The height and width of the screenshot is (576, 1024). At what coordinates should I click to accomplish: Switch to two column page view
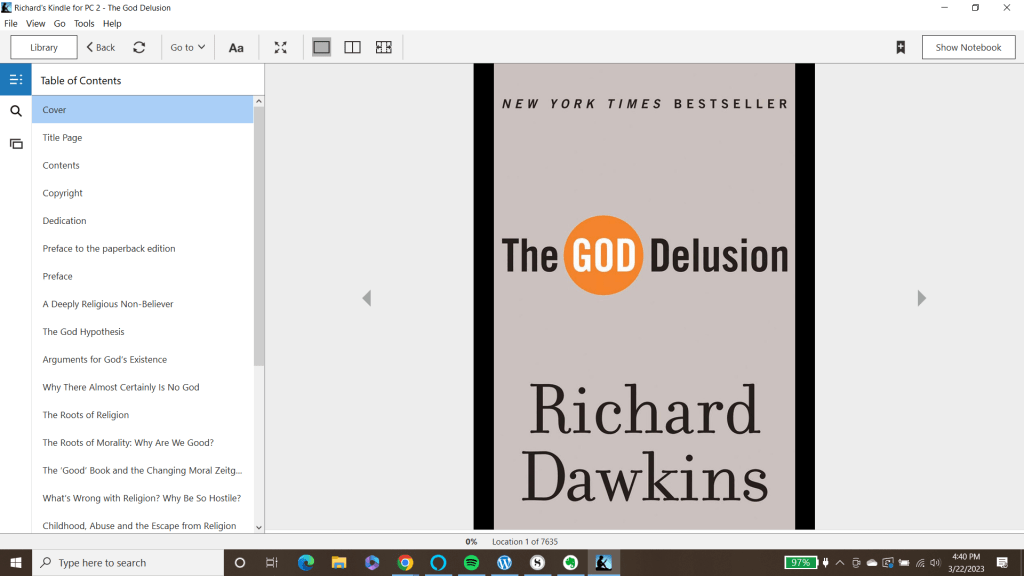pyautogui.click(x=352, y=47)
